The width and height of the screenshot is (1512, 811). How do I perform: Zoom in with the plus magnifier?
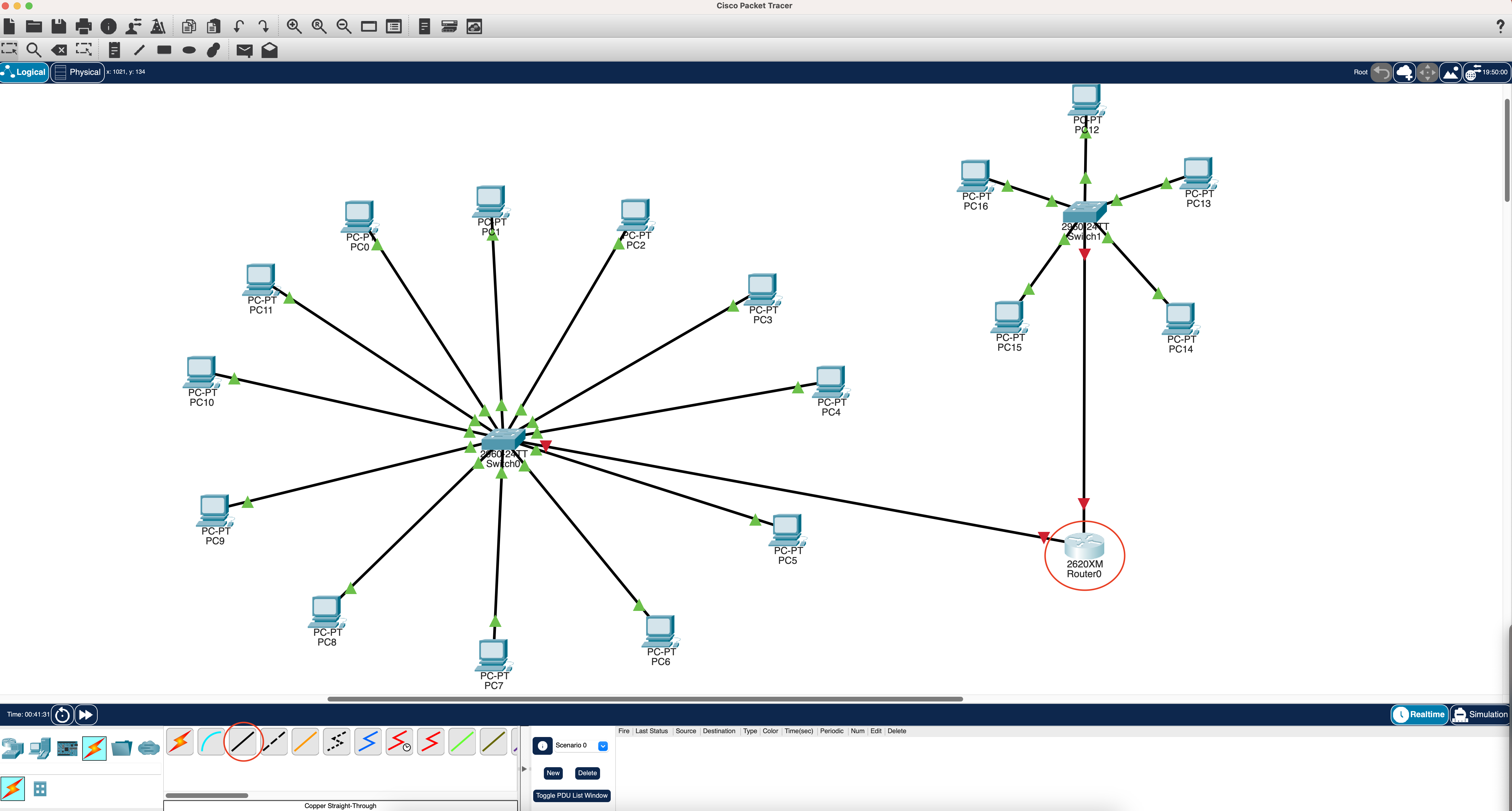click(x=294, y=26)
